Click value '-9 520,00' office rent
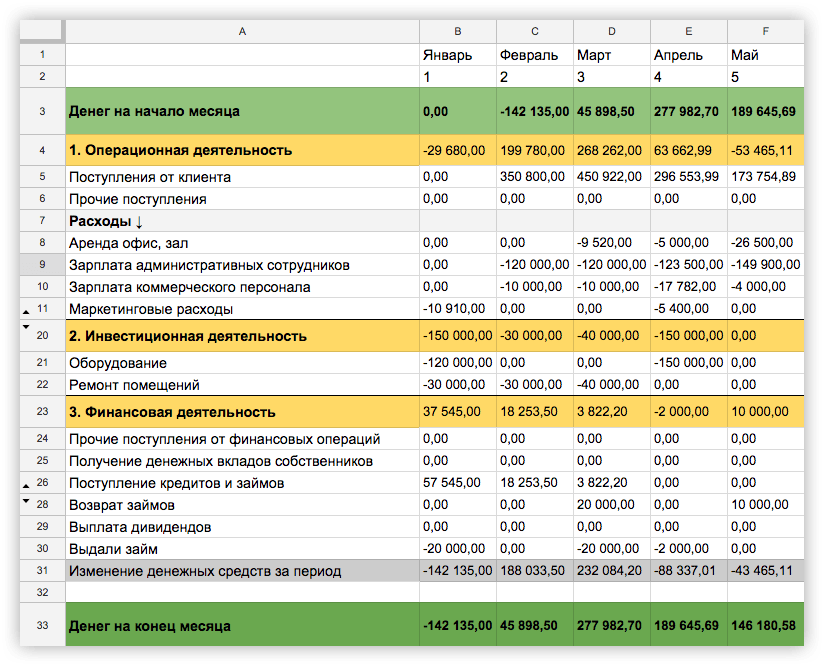The height and width of the screenshot is (666, 824). click(612, 243)
